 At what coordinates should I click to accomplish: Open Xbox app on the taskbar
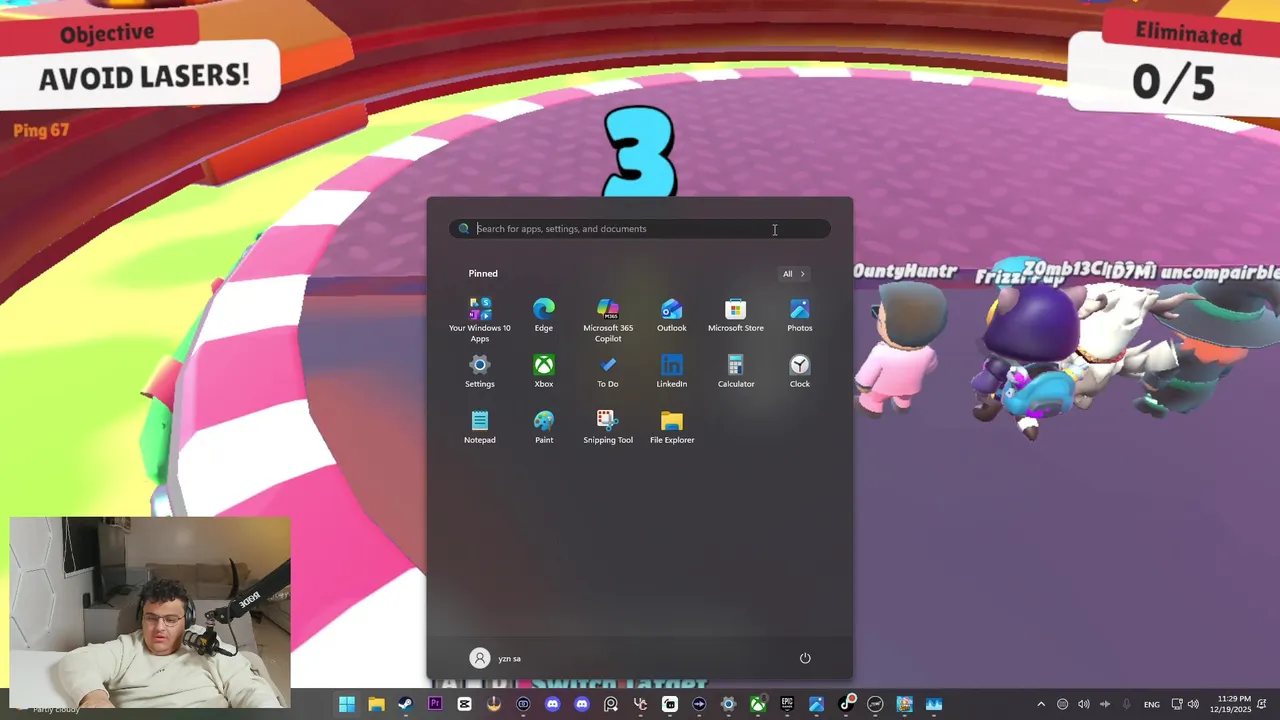pyautogui.click(x=758, y=704)
